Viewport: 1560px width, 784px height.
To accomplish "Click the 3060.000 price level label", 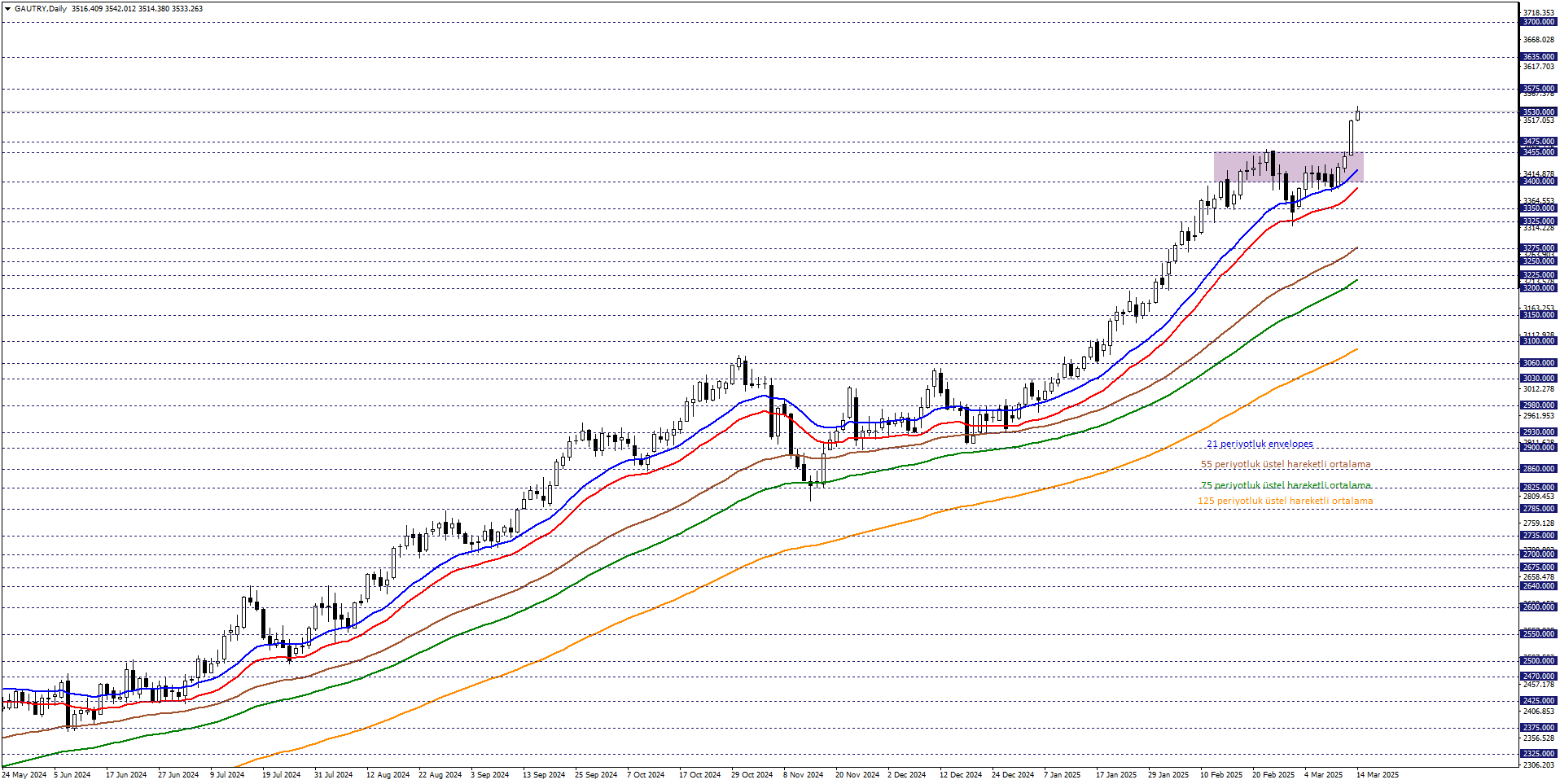I will [x=1538, y=363].
